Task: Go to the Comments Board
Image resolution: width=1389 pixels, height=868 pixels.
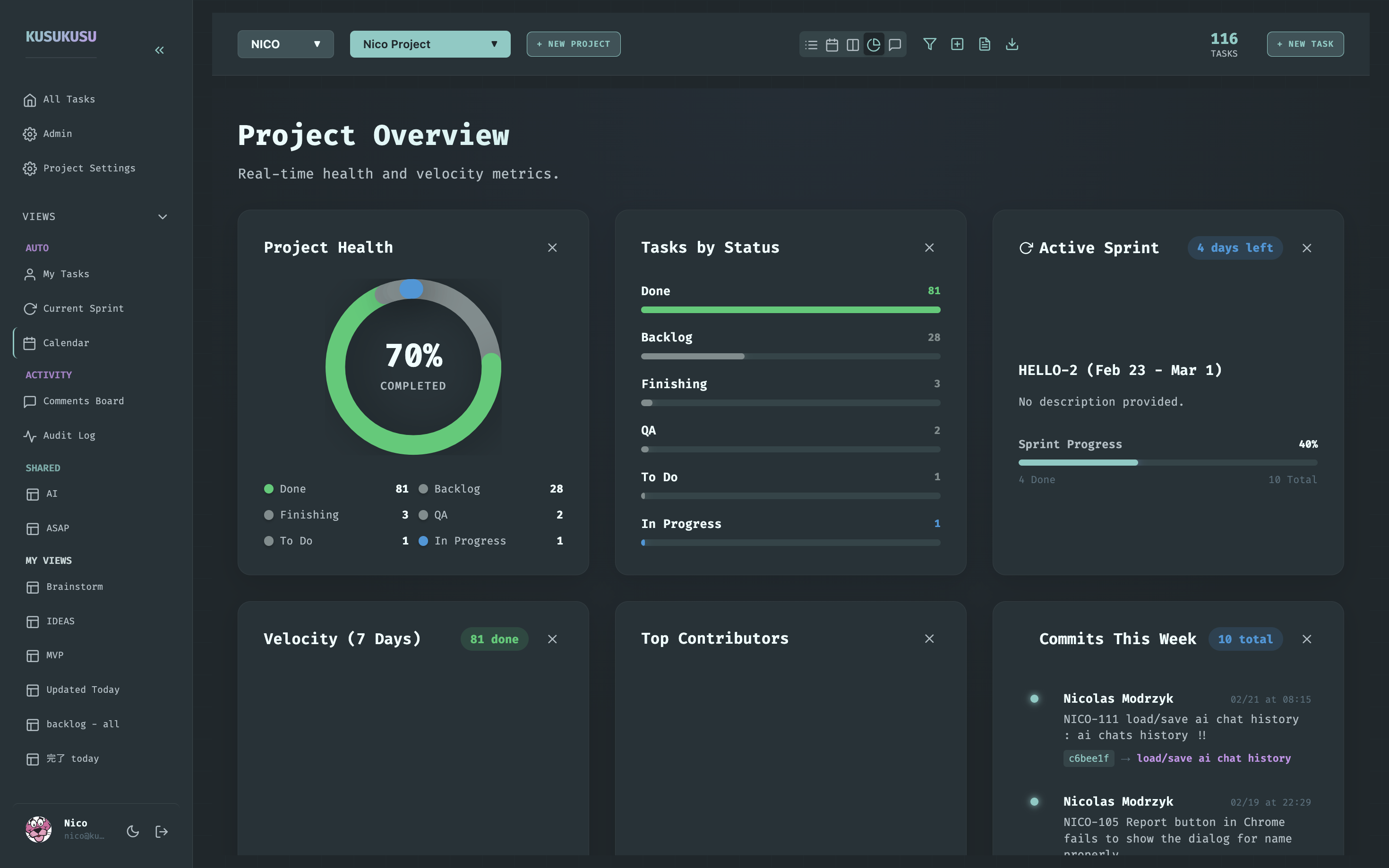Action: [x=83, y=400]
